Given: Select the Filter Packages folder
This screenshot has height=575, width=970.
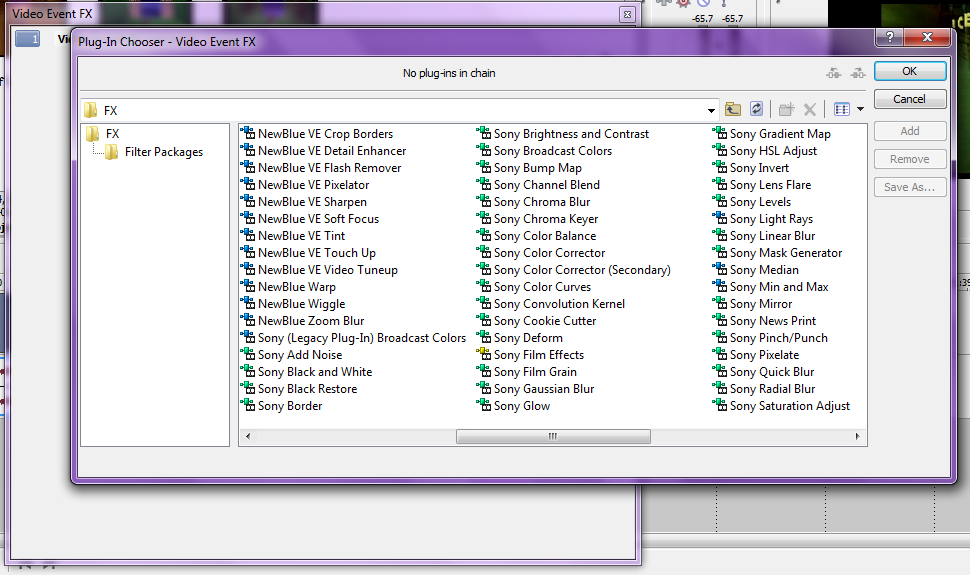Looking at the screenshot, I should click(154, 152).
